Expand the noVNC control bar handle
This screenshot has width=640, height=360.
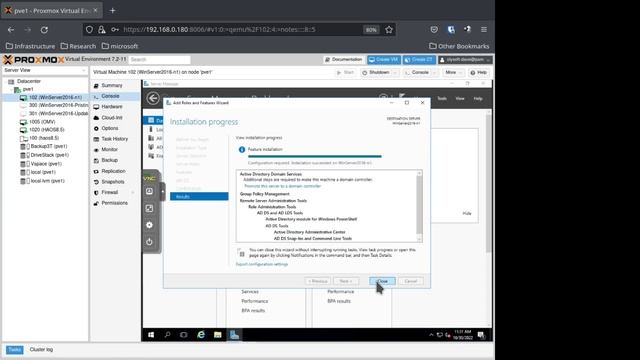tap(162, 191)
